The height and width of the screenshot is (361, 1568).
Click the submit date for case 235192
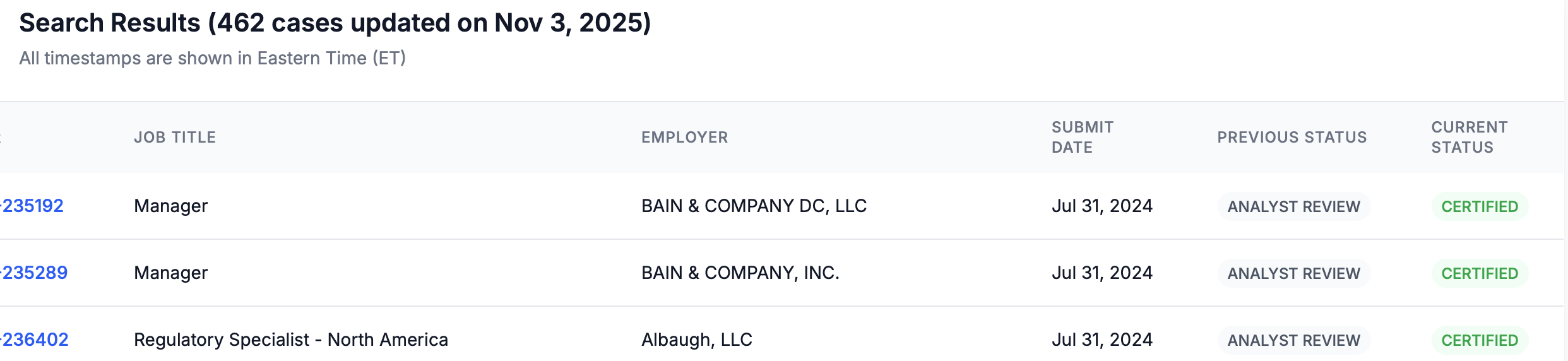(x=1102, y=206)
